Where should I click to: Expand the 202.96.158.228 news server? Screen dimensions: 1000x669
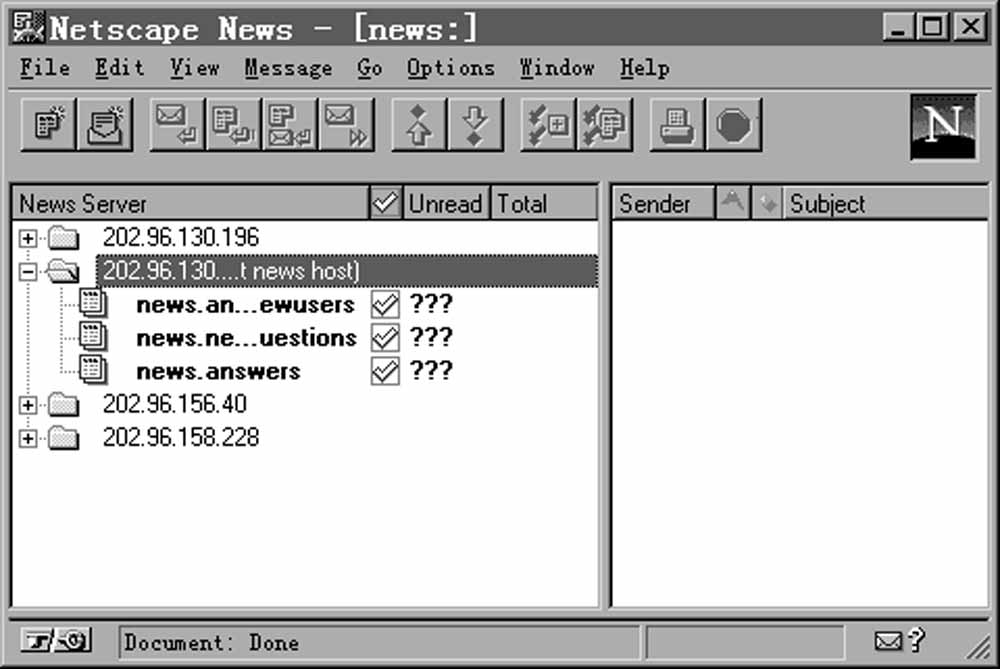point(27,439)
